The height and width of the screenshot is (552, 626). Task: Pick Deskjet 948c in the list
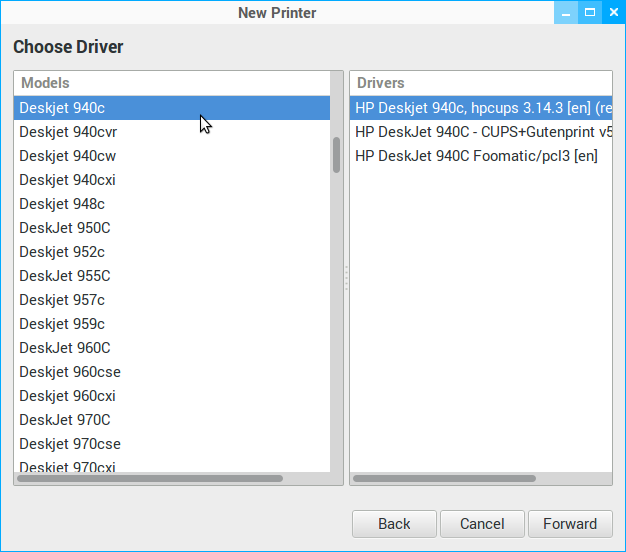[x=62, y=204]
